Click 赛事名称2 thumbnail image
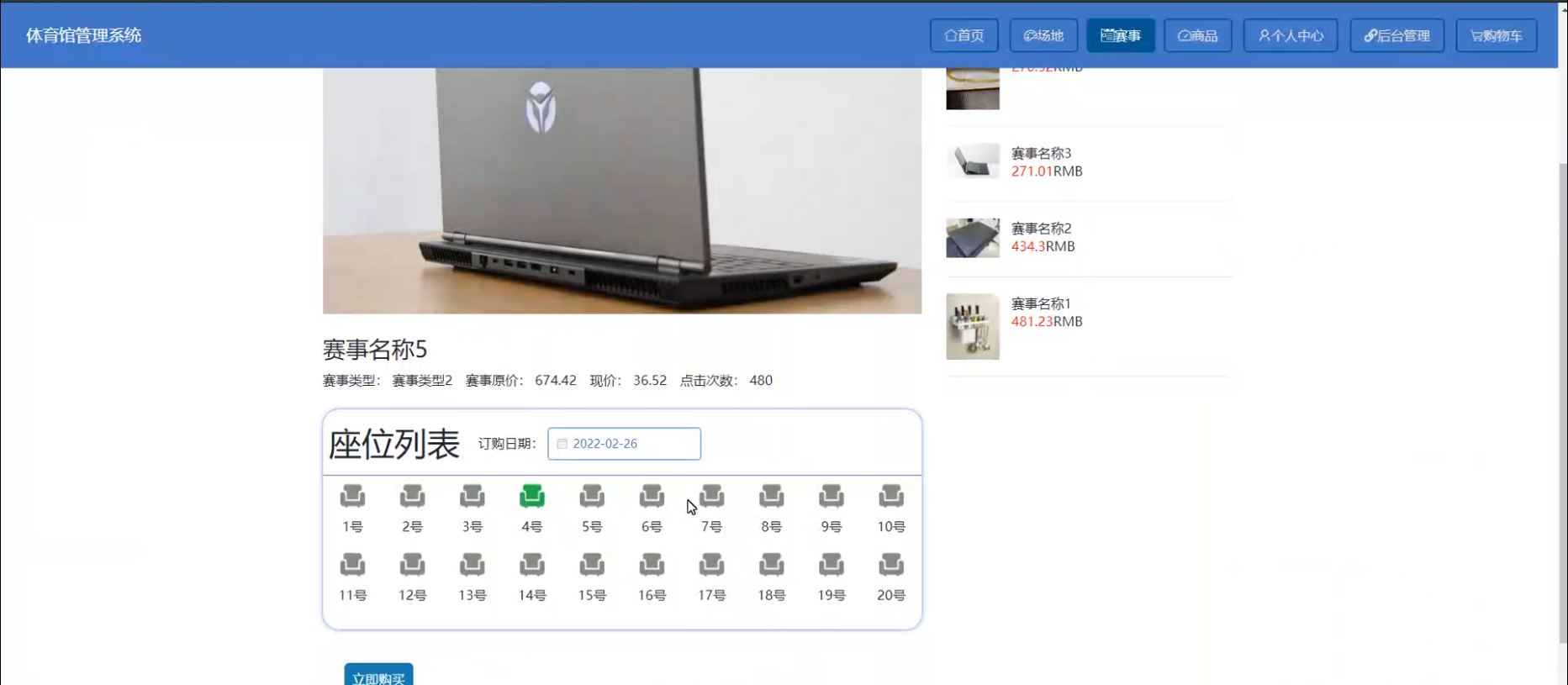This screenshot has height=685, width=1568. [973, 238]
